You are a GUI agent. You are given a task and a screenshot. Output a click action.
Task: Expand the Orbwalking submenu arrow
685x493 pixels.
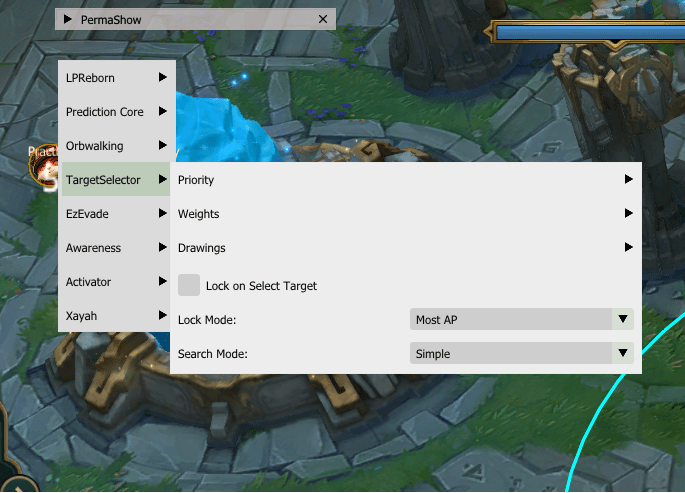click(x=163, y=145)
